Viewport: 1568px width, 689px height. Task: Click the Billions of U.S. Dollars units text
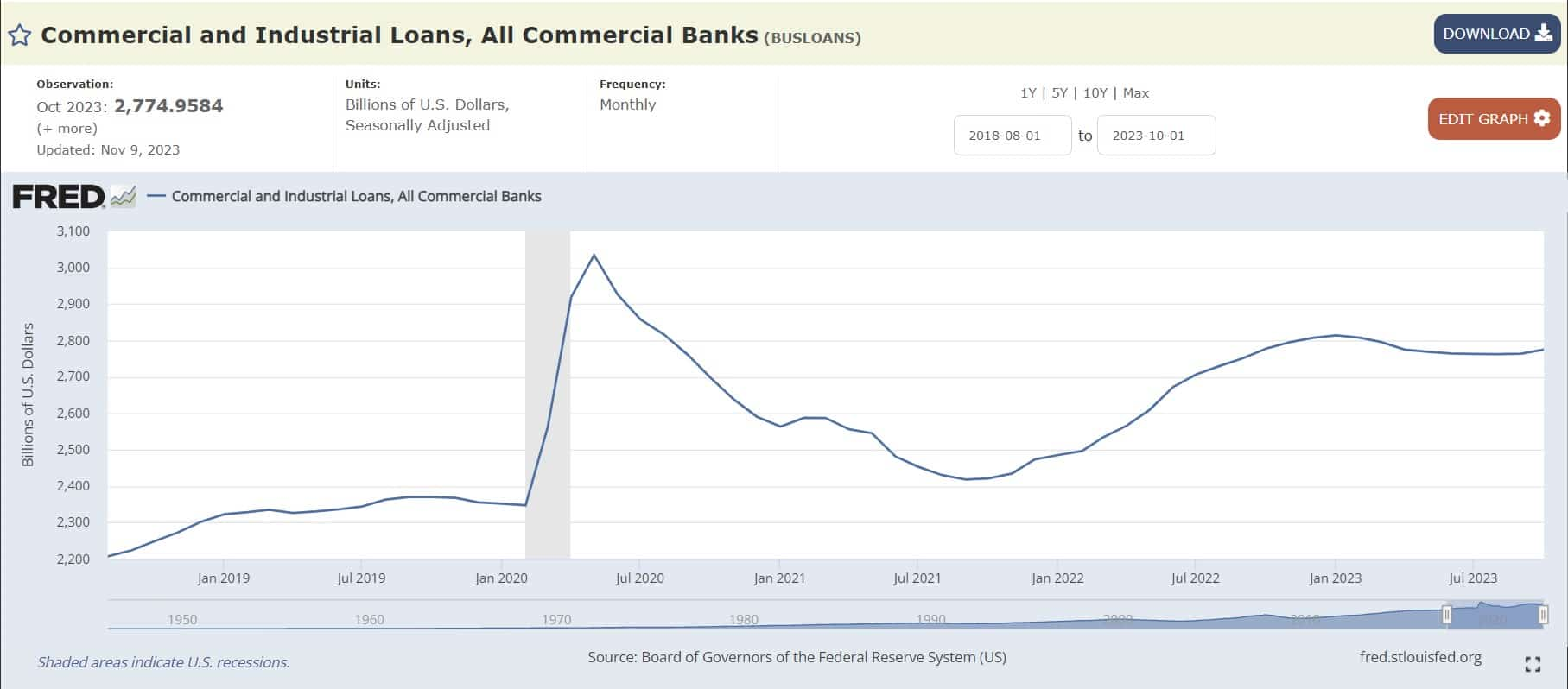(428, 115)
